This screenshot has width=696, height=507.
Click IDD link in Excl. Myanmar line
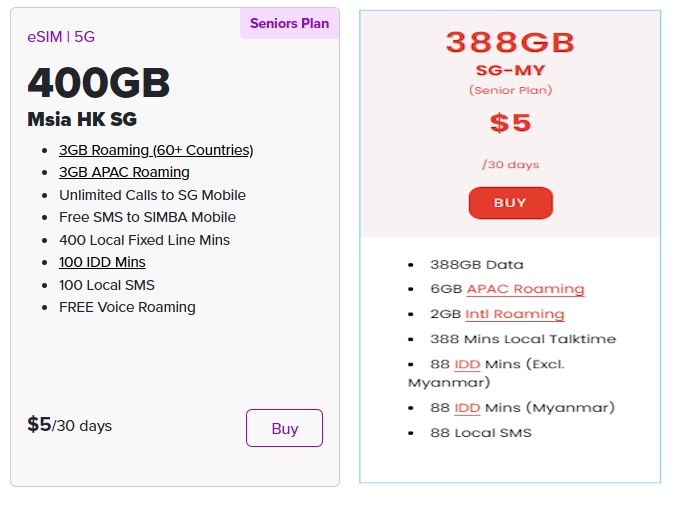(x=467, y=364)
